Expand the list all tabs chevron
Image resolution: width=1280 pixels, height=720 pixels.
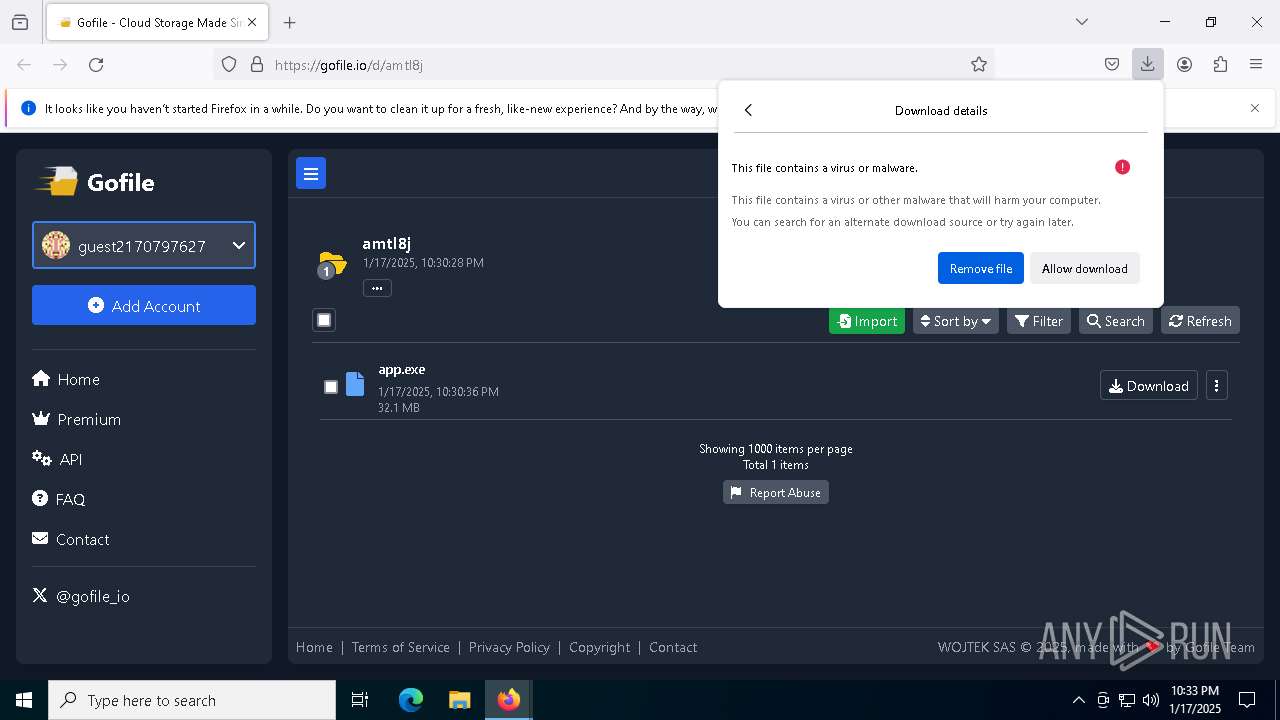tap(1082, 22)
